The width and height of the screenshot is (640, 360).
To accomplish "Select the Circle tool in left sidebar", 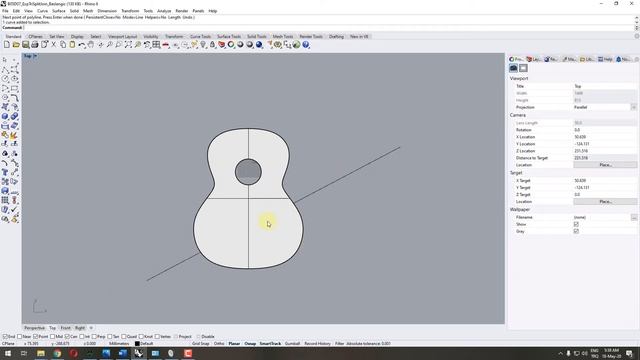I will point(5,79).
